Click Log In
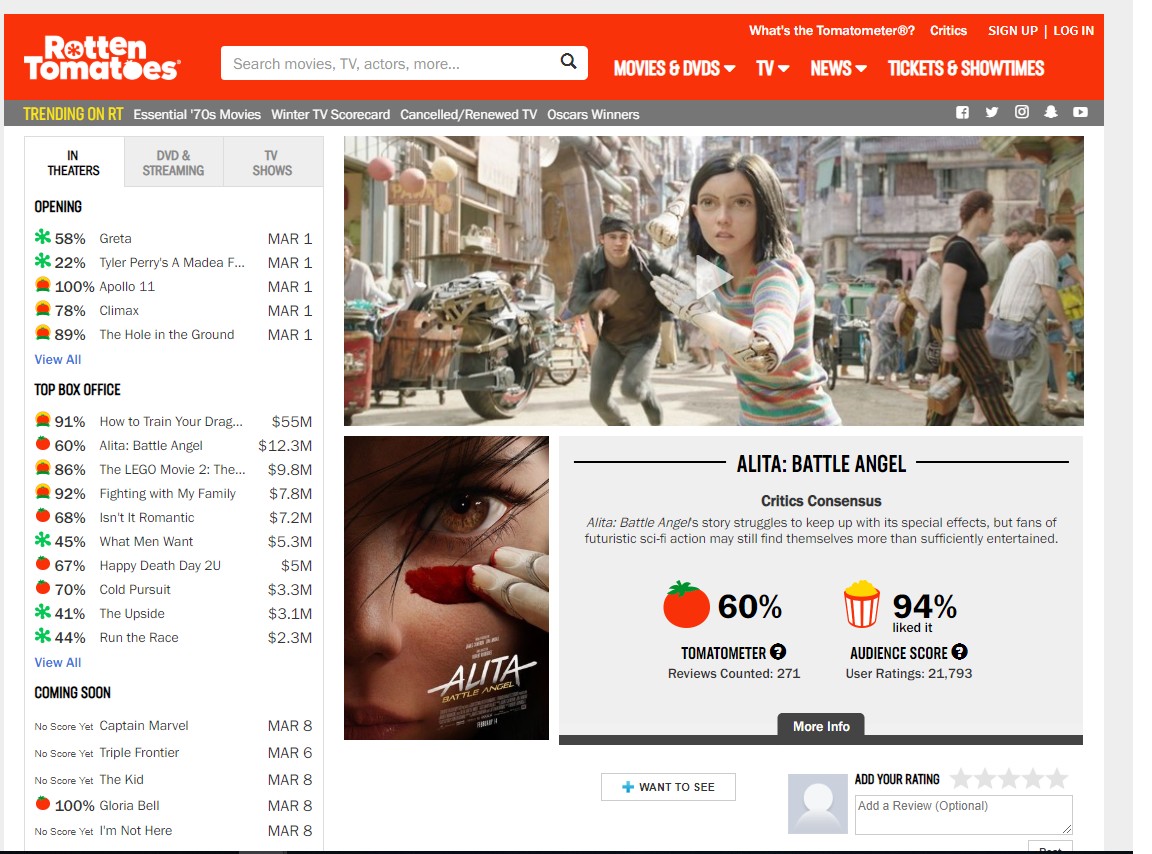1152x854 pixels. 1073,31
